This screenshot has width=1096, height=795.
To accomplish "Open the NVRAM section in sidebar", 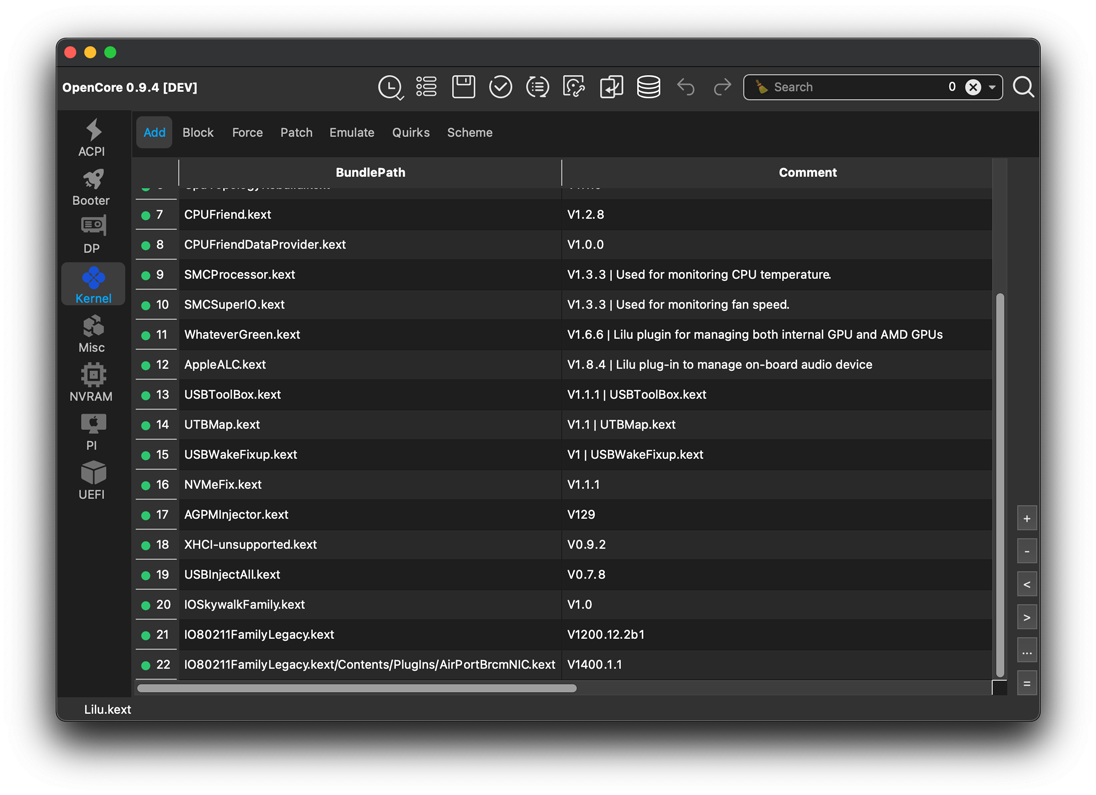I will point(92,383).
